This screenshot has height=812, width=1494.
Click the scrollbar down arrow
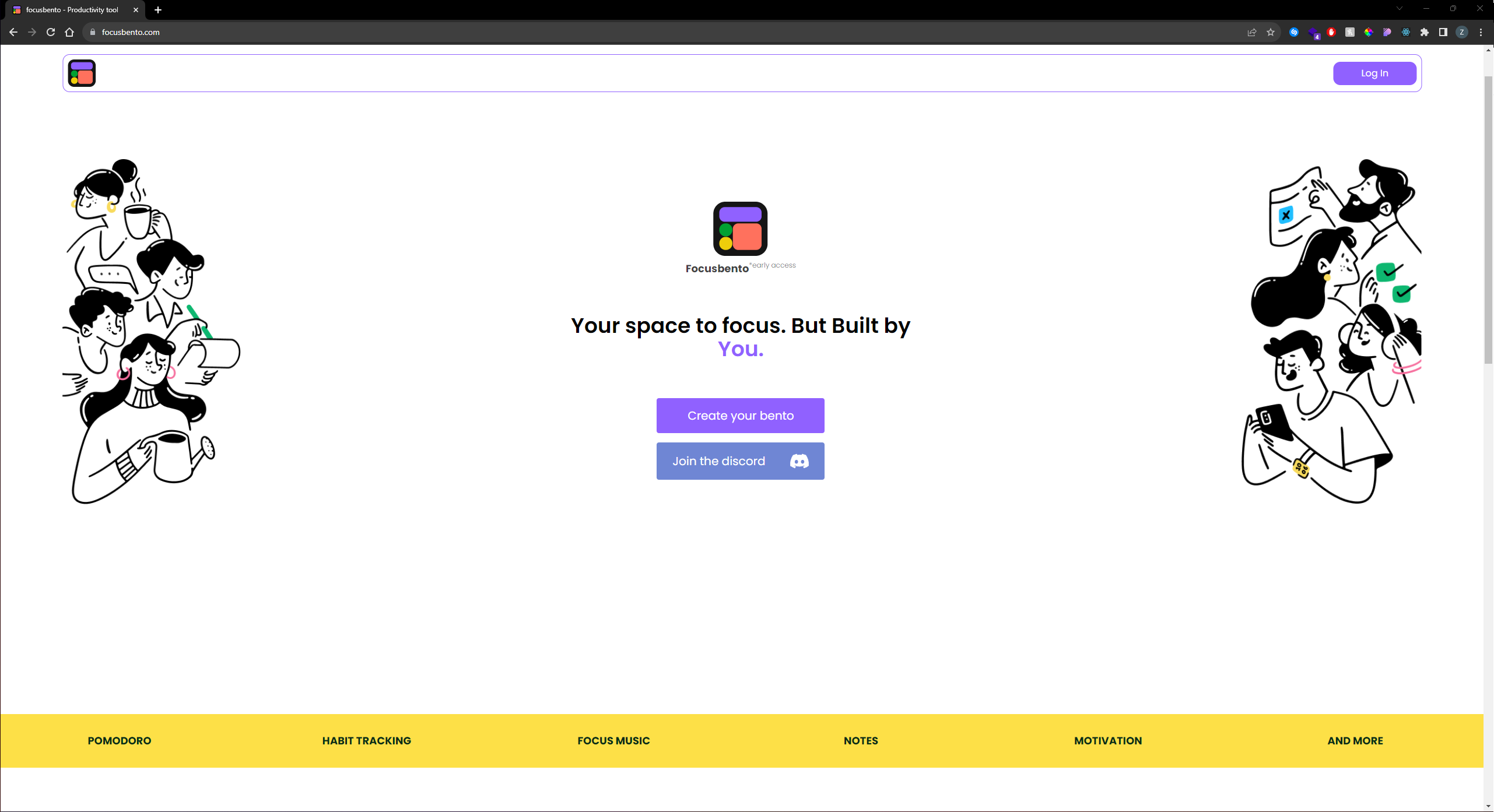1488,806
